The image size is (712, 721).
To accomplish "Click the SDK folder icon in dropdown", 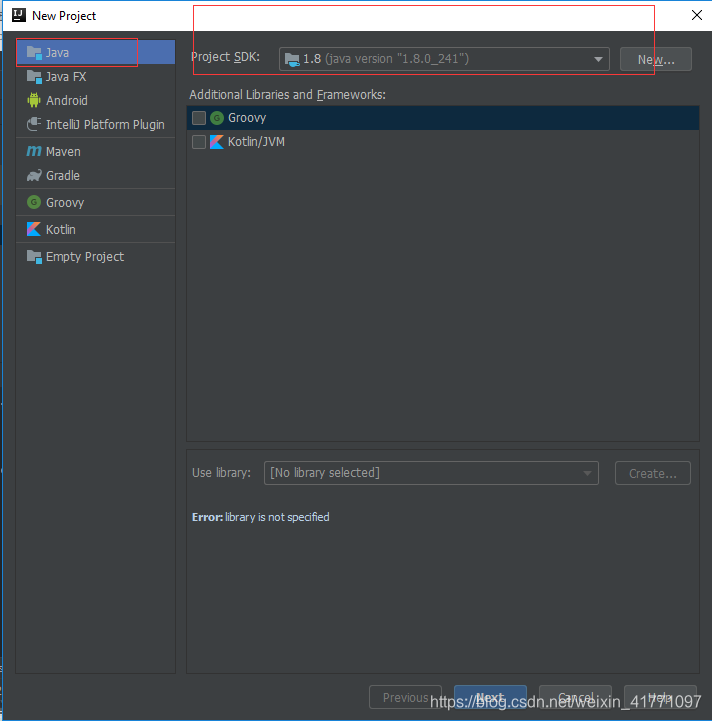I will 292,59.
